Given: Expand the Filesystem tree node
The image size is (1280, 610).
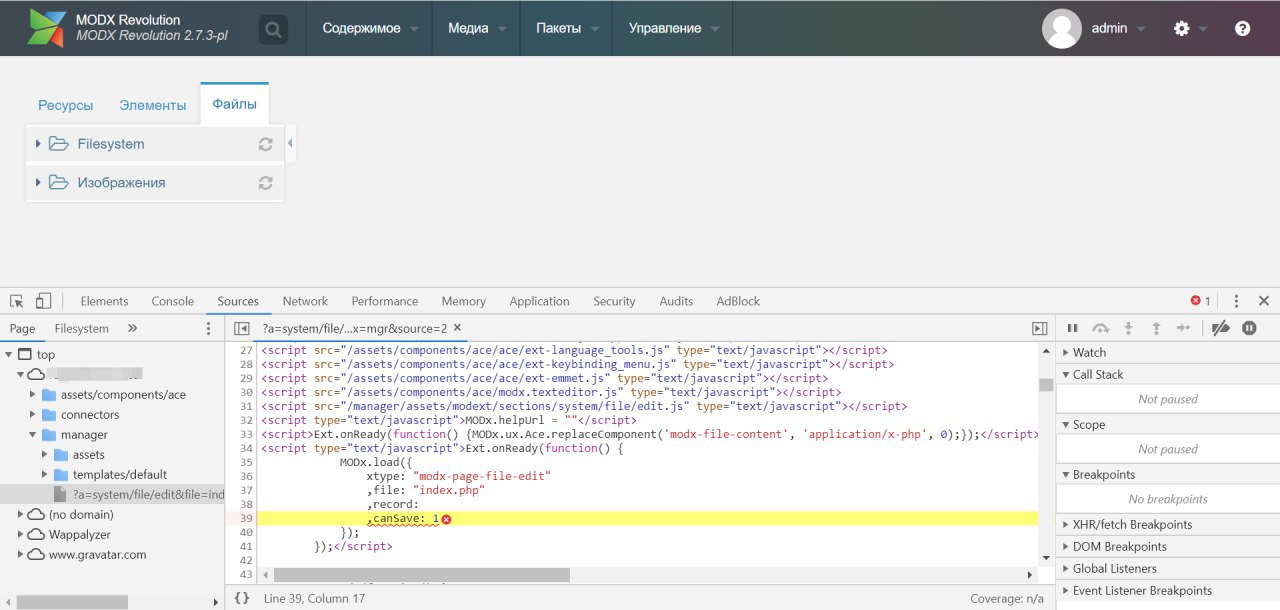Looking at the screenshot, I should click(x=38, y=144).
